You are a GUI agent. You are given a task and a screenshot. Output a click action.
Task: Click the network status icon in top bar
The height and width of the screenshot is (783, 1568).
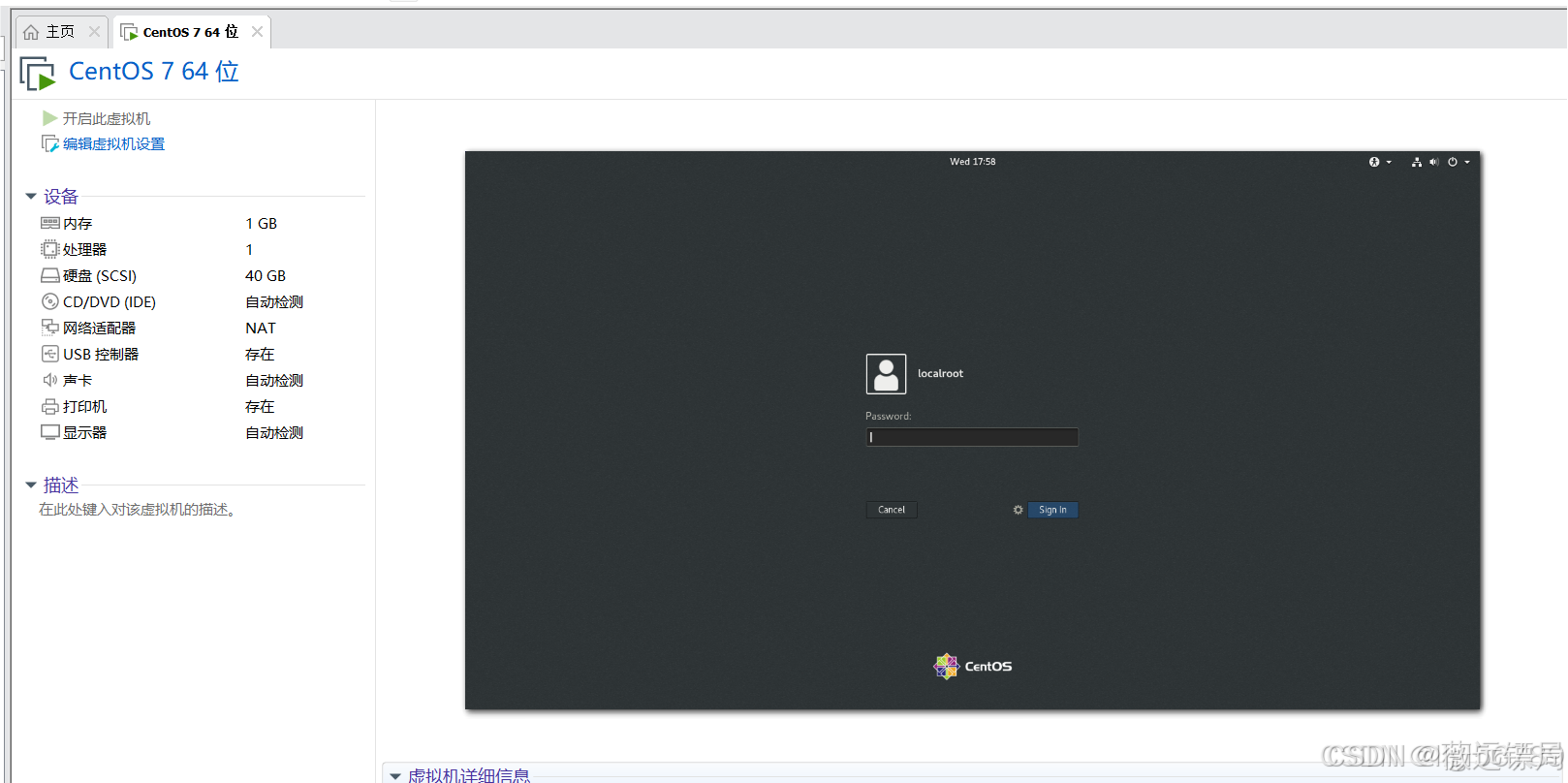[x=1417, y=162]
